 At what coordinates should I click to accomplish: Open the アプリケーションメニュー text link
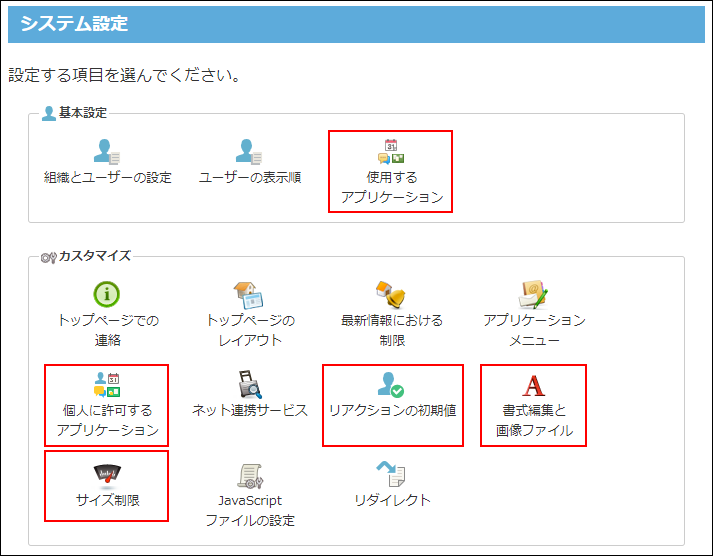click(x=534, y=330)
